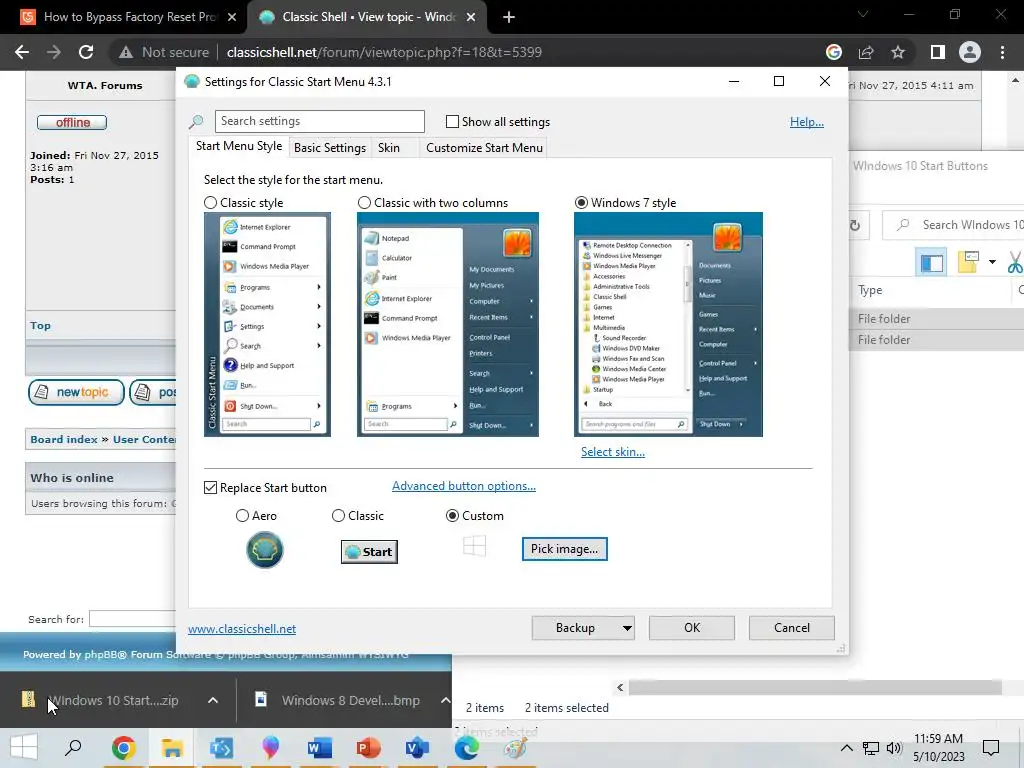Click the horizontal scrollbar in File Explorer
The image size is (1024, 768).
[x=814, y=687]
